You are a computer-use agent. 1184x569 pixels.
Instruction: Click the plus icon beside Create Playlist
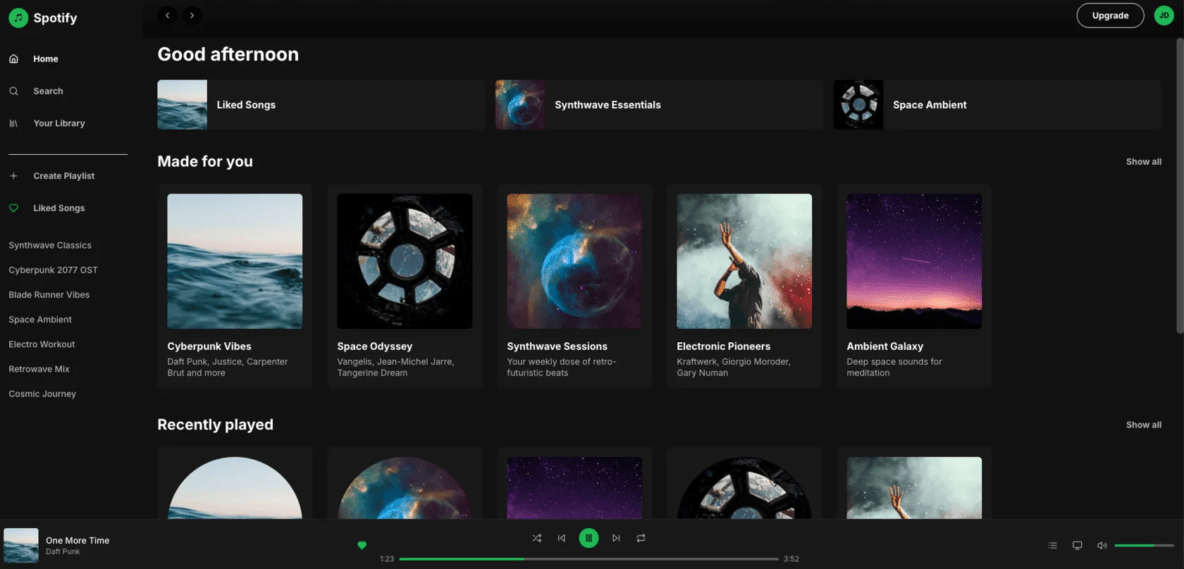[x=14, y=176]
